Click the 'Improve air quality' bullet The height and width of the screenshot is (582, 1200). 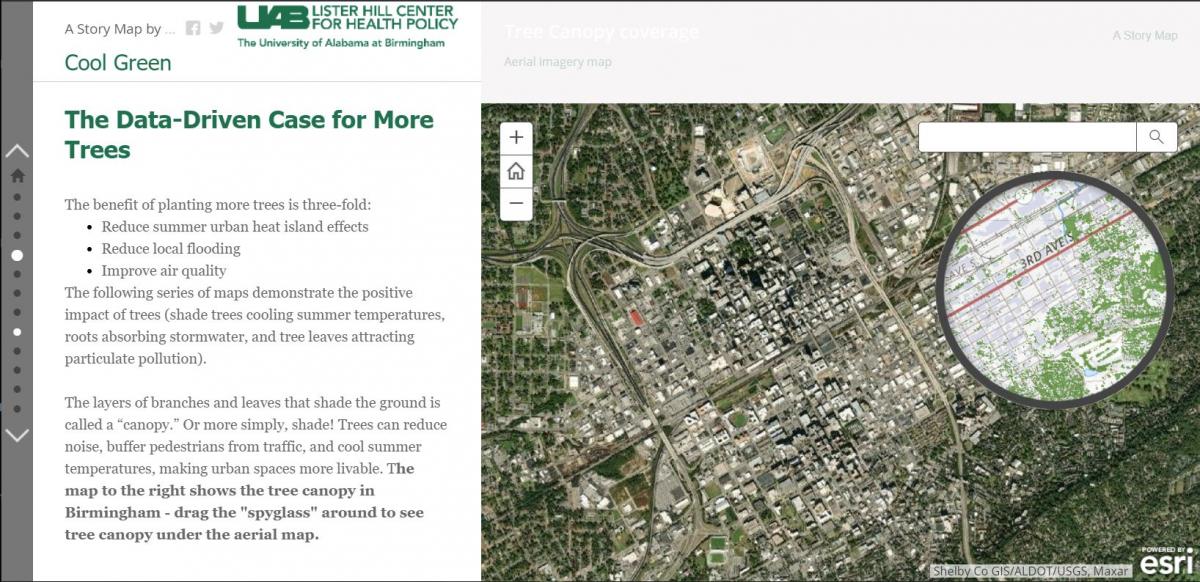pos(164,271)
